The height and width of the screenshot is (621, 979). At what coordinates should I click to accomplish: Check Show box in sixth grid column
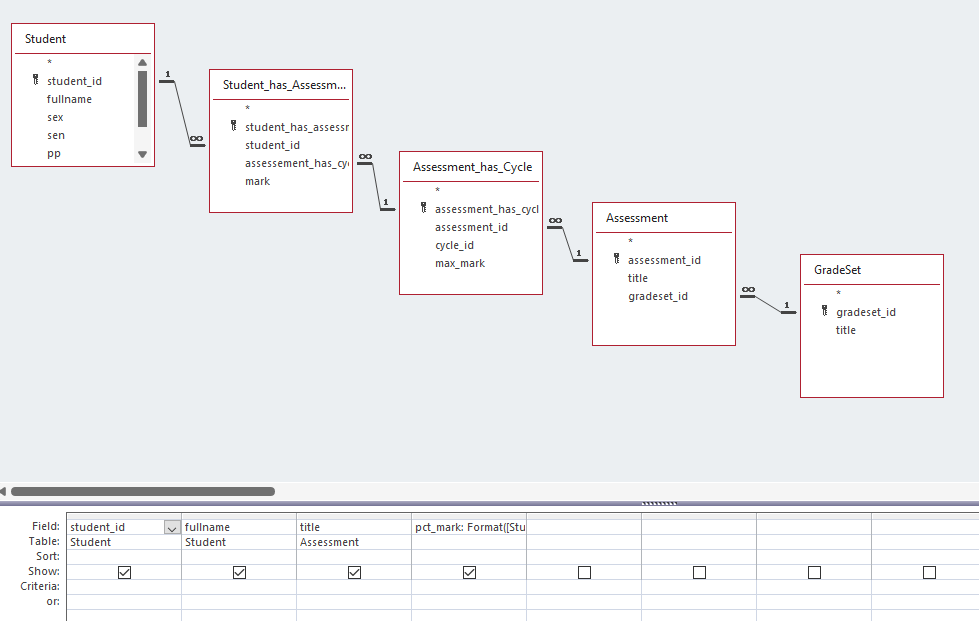click(699, 572)
